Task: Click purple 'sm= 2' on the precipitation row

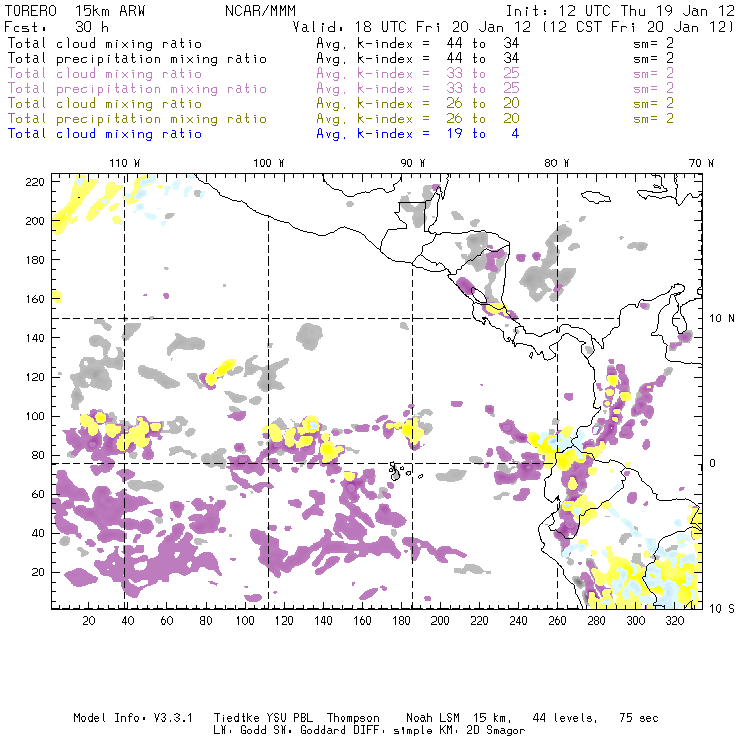Action: click(654, 89)
